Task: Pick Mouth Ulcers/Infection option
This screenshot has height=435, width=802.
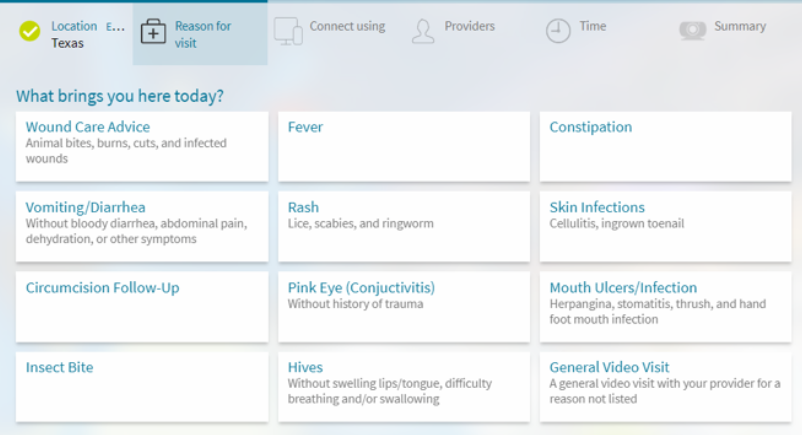Action: point(666,306)
